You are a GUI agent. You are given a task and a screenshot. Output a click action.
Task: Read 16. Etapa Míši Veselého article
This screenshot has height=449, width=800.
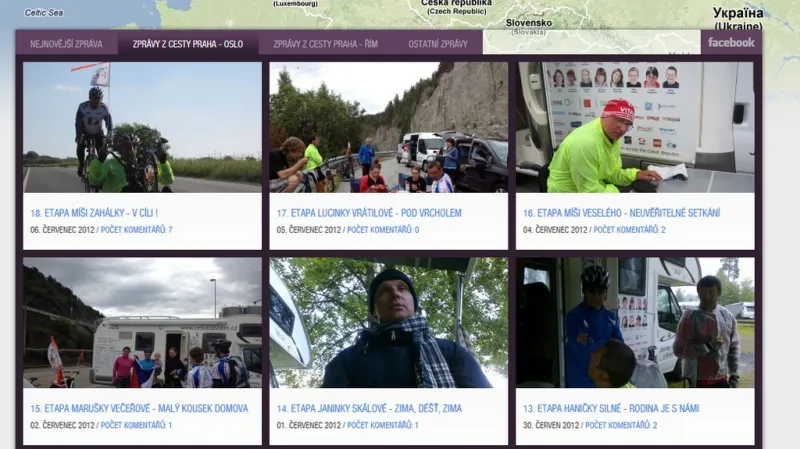(621, 213)
